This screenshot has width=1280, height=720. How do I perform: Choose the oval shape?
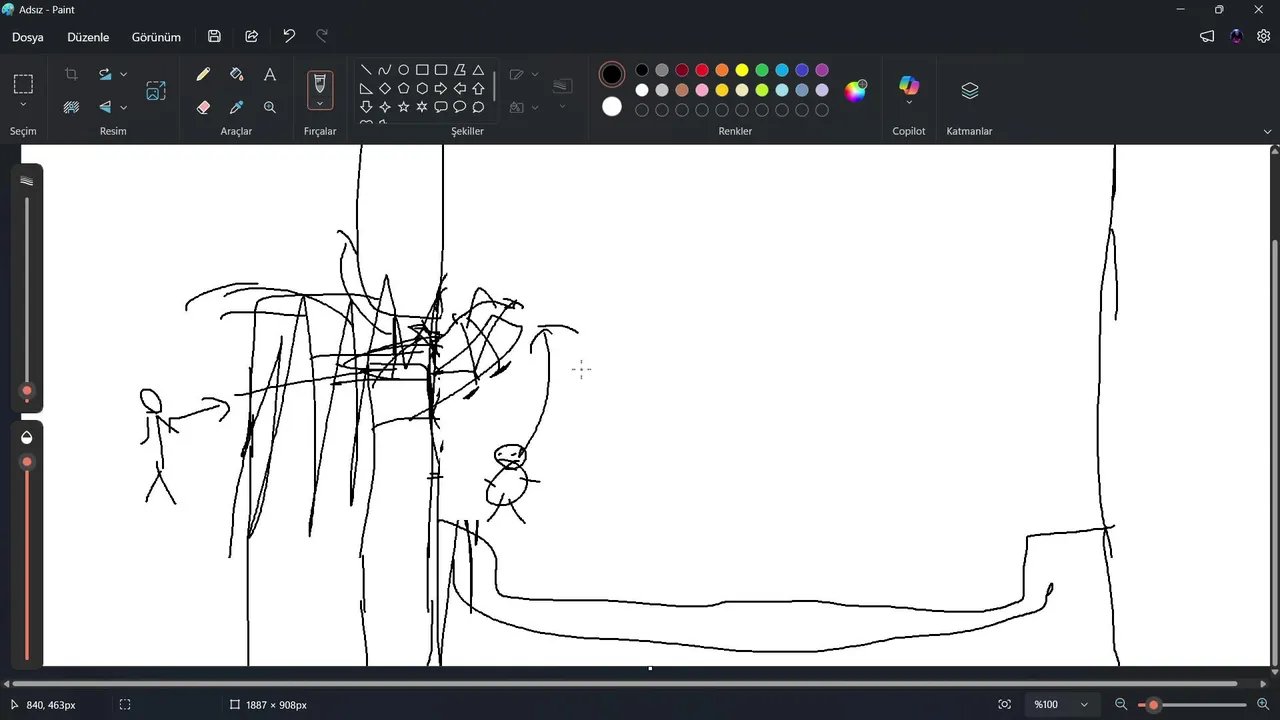pyautogui.click(x=404, y=70)
